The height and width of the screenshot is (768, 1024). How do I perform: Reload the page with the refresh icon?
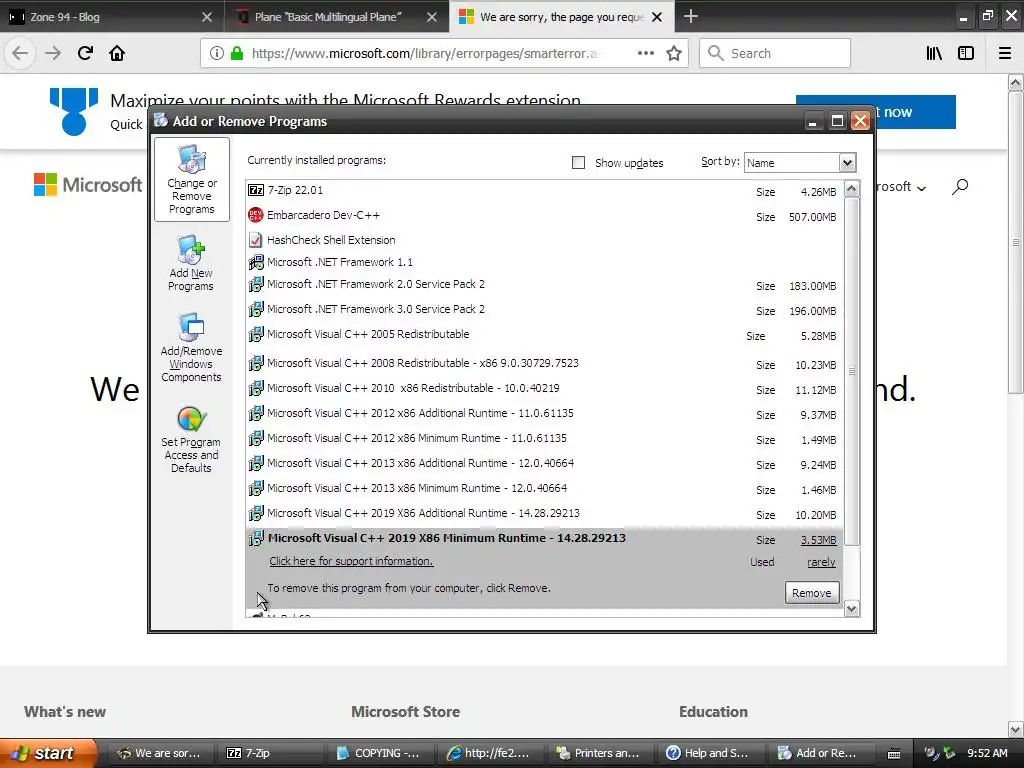tap(86, 53)
